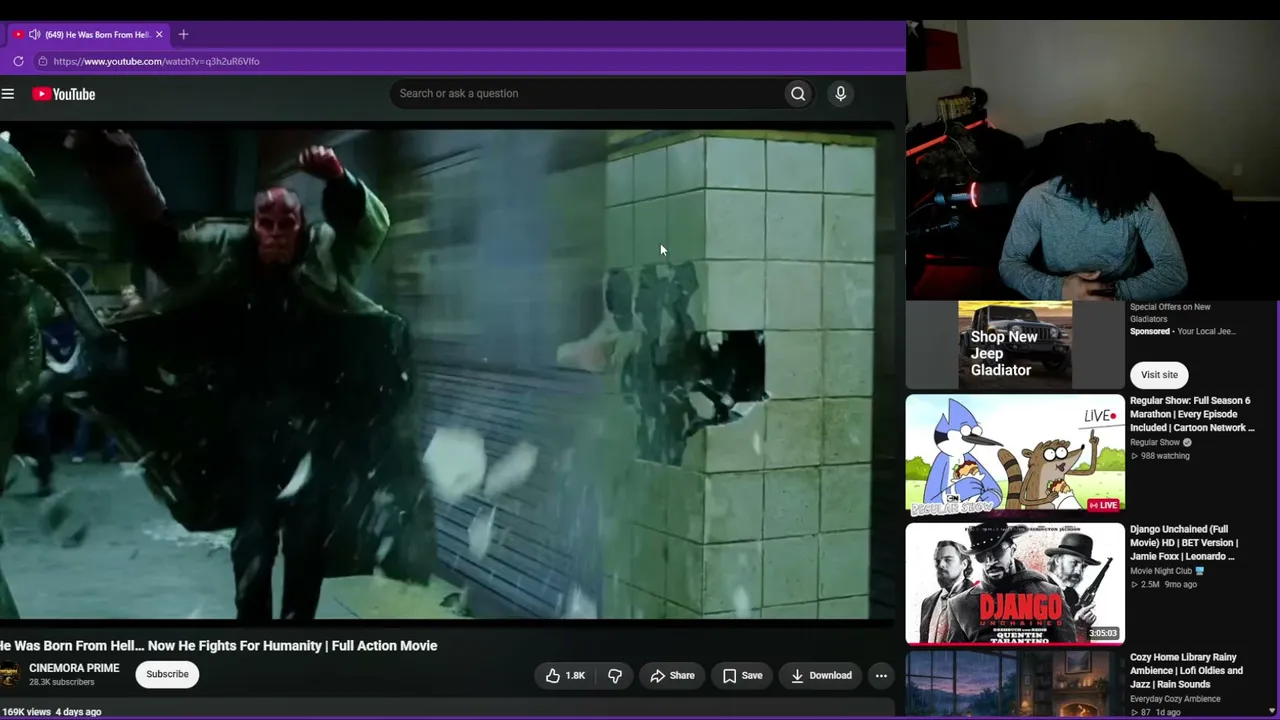Click the address bar URL

pyautogui.click(x=156, y=61)
